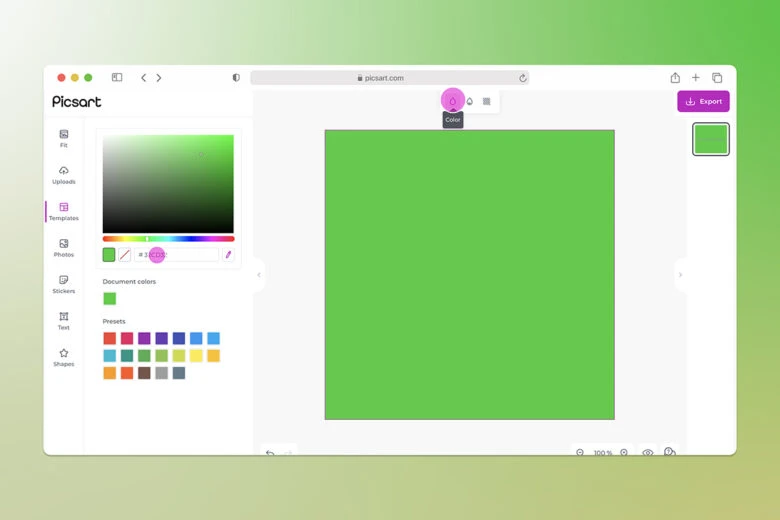The width and height of the screenshot is (780, 520).
Task: Toggle the Safari sidebar
Action: (x=117, y=78)
